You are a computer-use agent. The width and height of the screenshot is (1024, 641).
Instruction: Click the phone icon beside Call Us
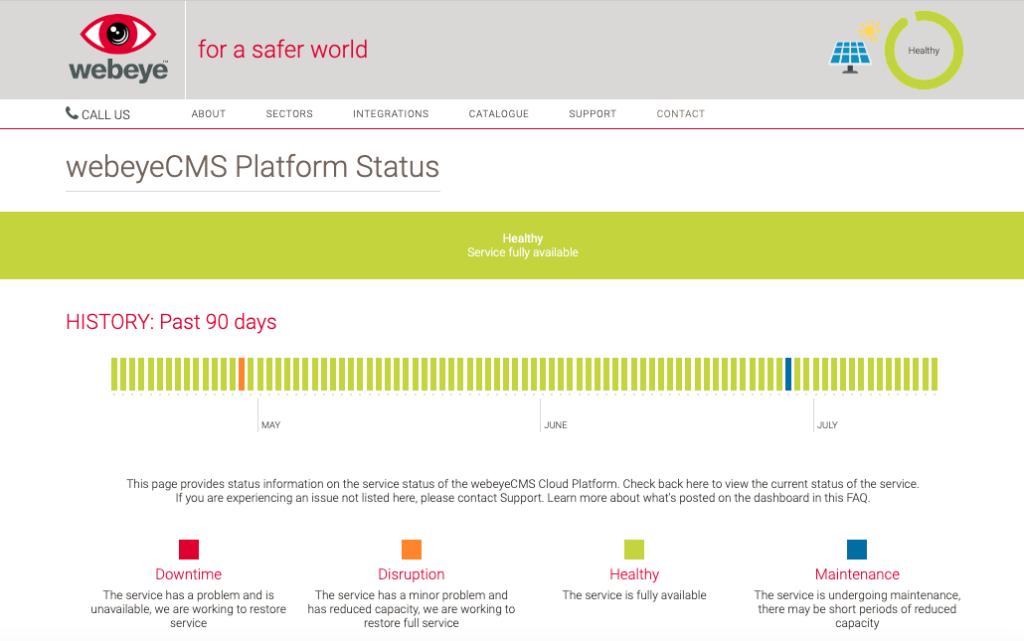point(72,113)
